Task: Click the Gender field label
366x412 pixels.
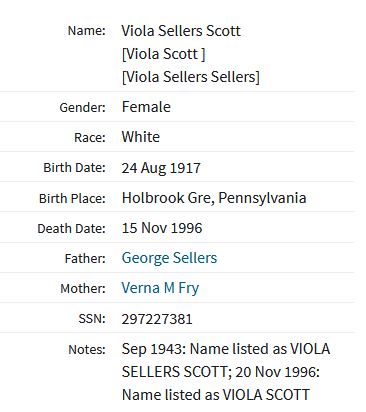Action: (82, 108)
